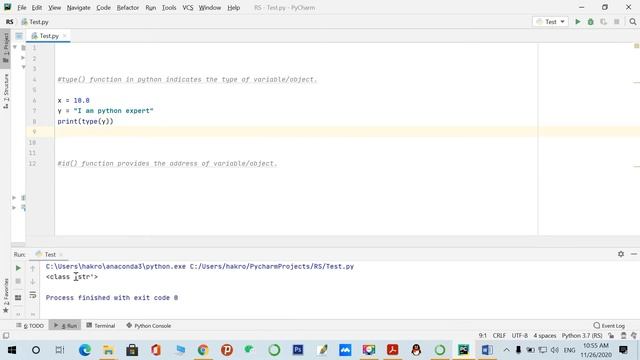Screen dimensions: 640x360
Task: Open the Code menu
Action: tap(103, 8)
